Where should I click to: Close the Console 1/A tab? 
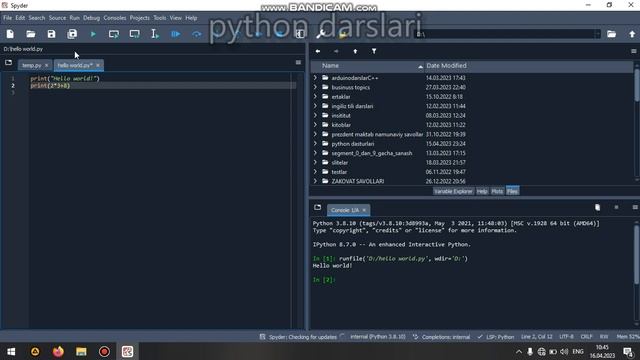(364, 210)
